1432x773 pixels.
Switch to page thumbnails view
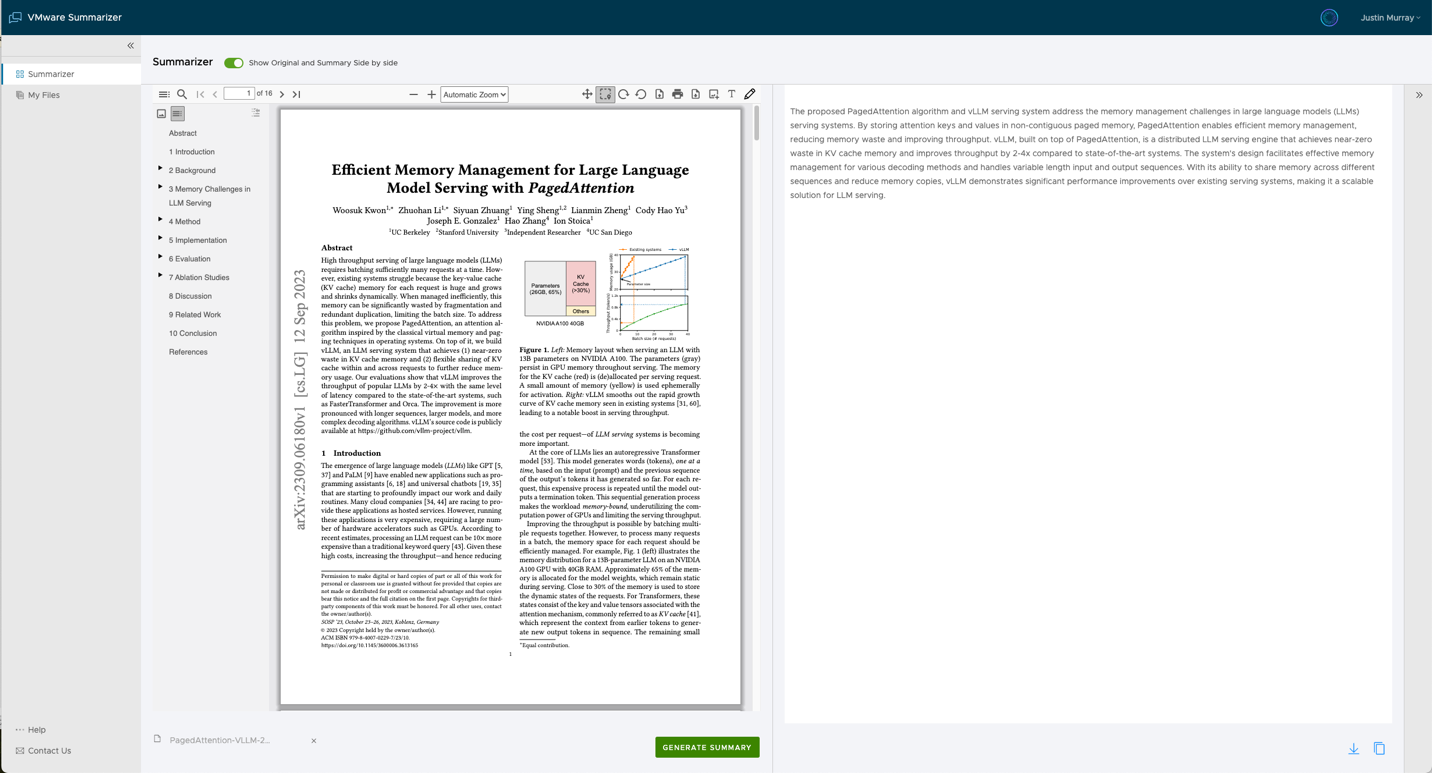[x=161, y=113]
